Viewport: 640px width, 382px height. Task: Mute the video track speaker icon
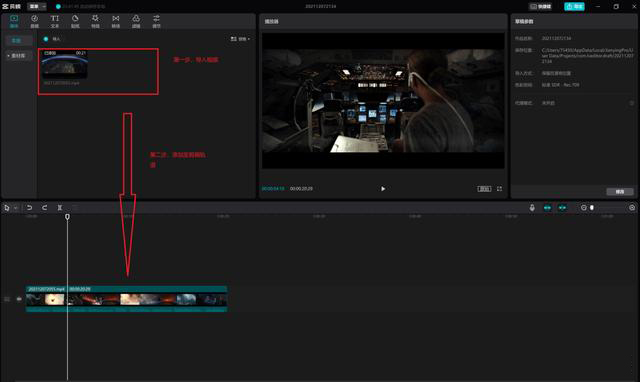[x=19, y=299]
